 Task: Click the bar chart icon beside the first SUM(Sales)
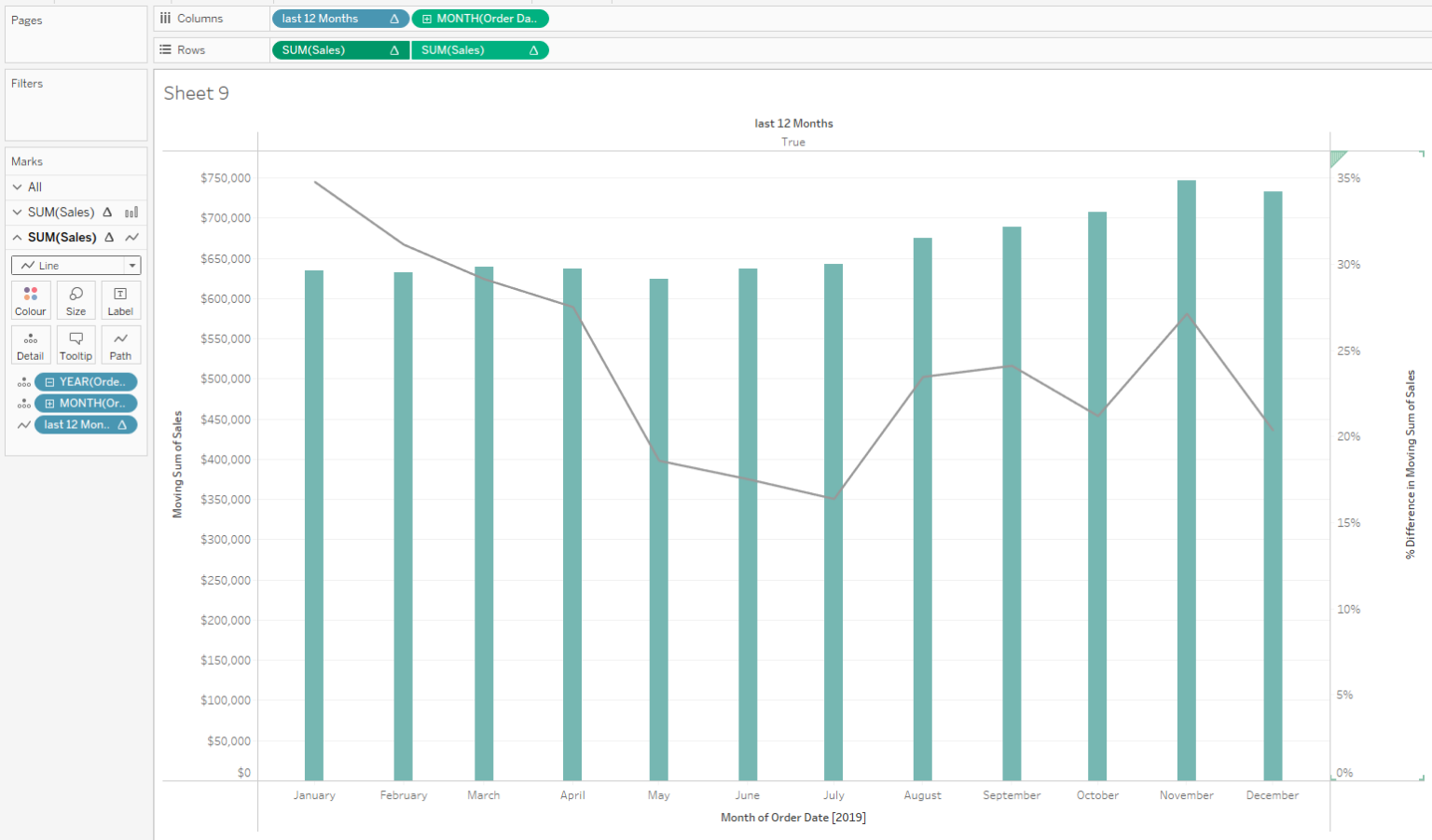click(x=131, y=212)
